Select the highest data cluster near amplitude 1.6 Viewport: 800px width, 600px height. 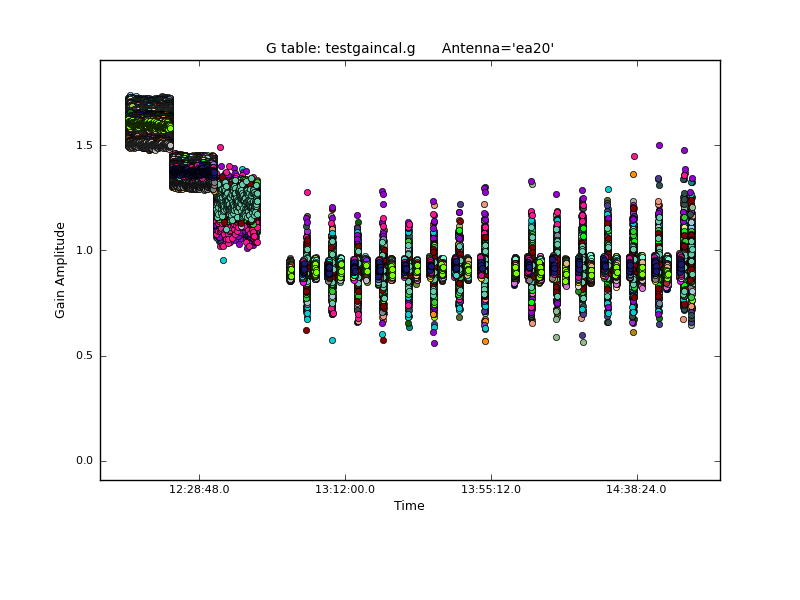[149, 123]
